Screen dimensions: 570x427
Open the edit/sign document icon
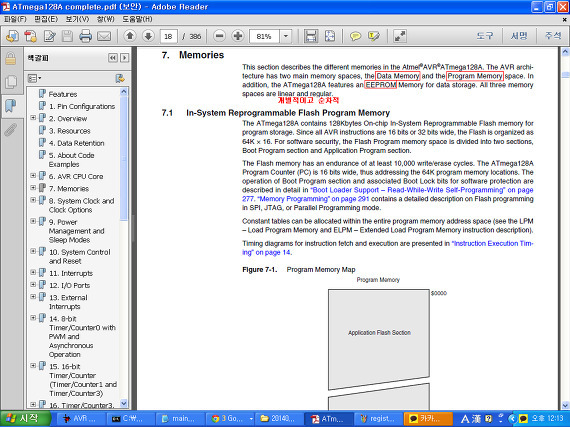click(49, 36)
